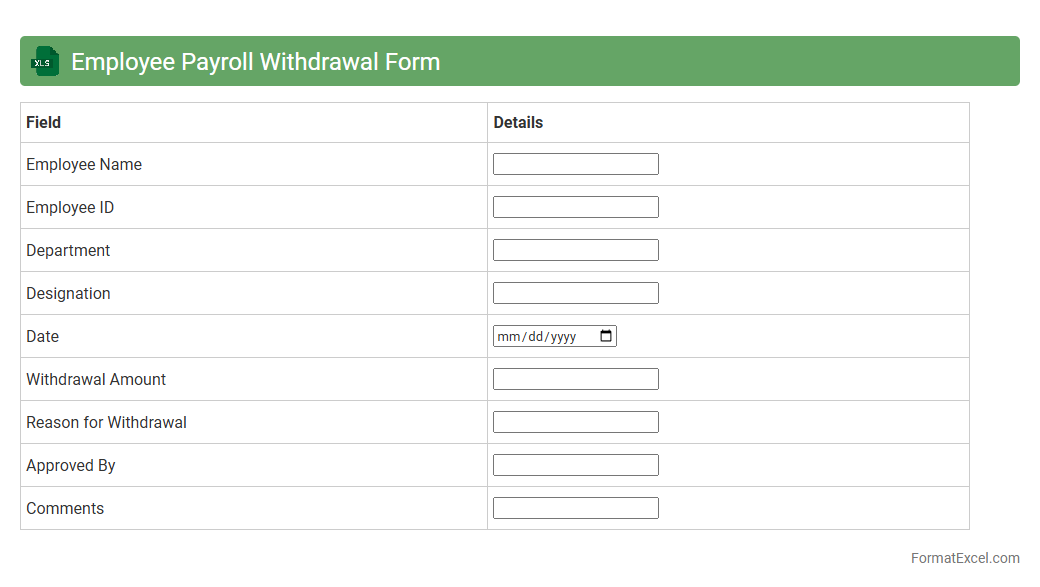Screen dimensions: 1040x587
Task: Select the Approved By label text
Action: coord(71,465)
